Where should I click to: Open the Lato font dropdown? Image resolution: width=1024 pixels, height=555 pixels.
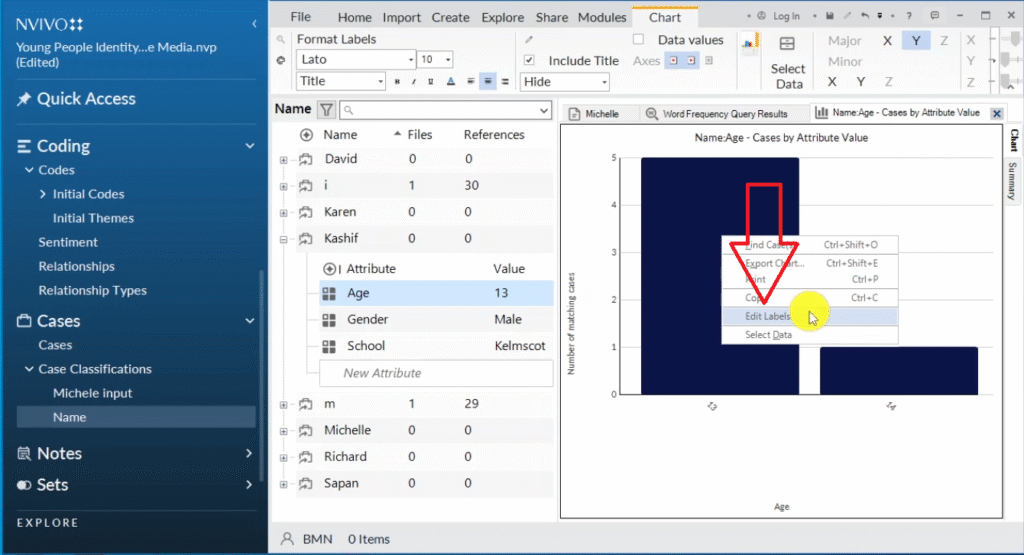[407, 60]
